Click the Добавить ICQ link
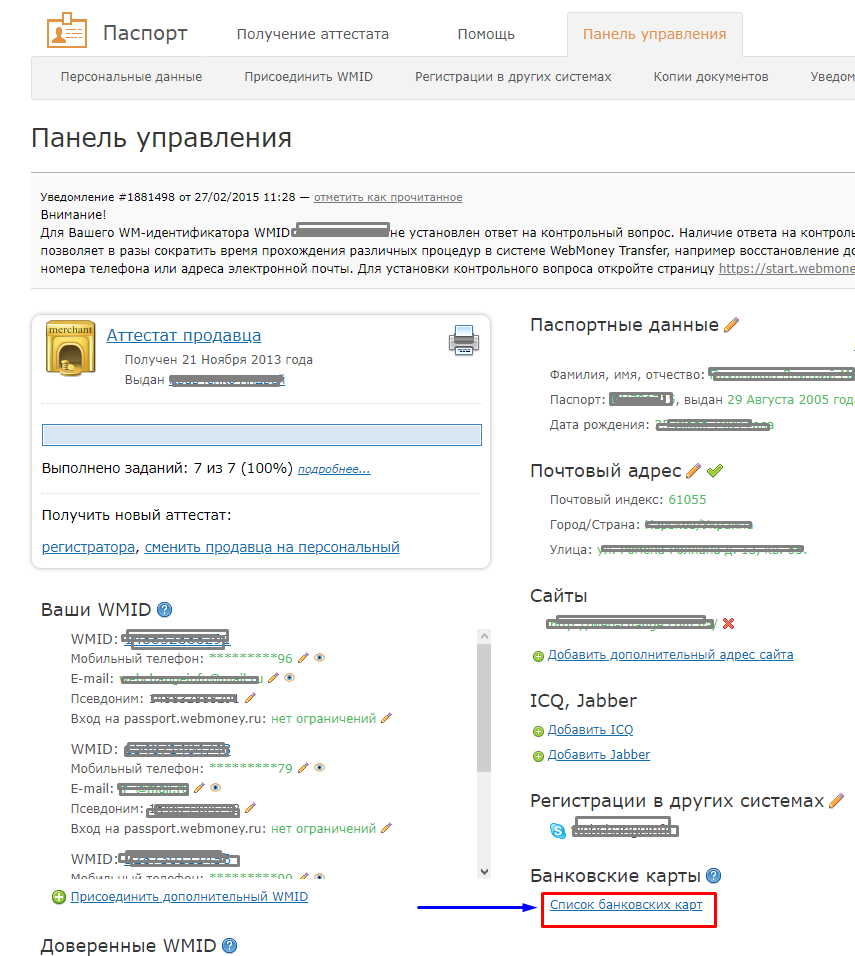The height and width of the screenshot is (956, 855). tap(590, 730)
